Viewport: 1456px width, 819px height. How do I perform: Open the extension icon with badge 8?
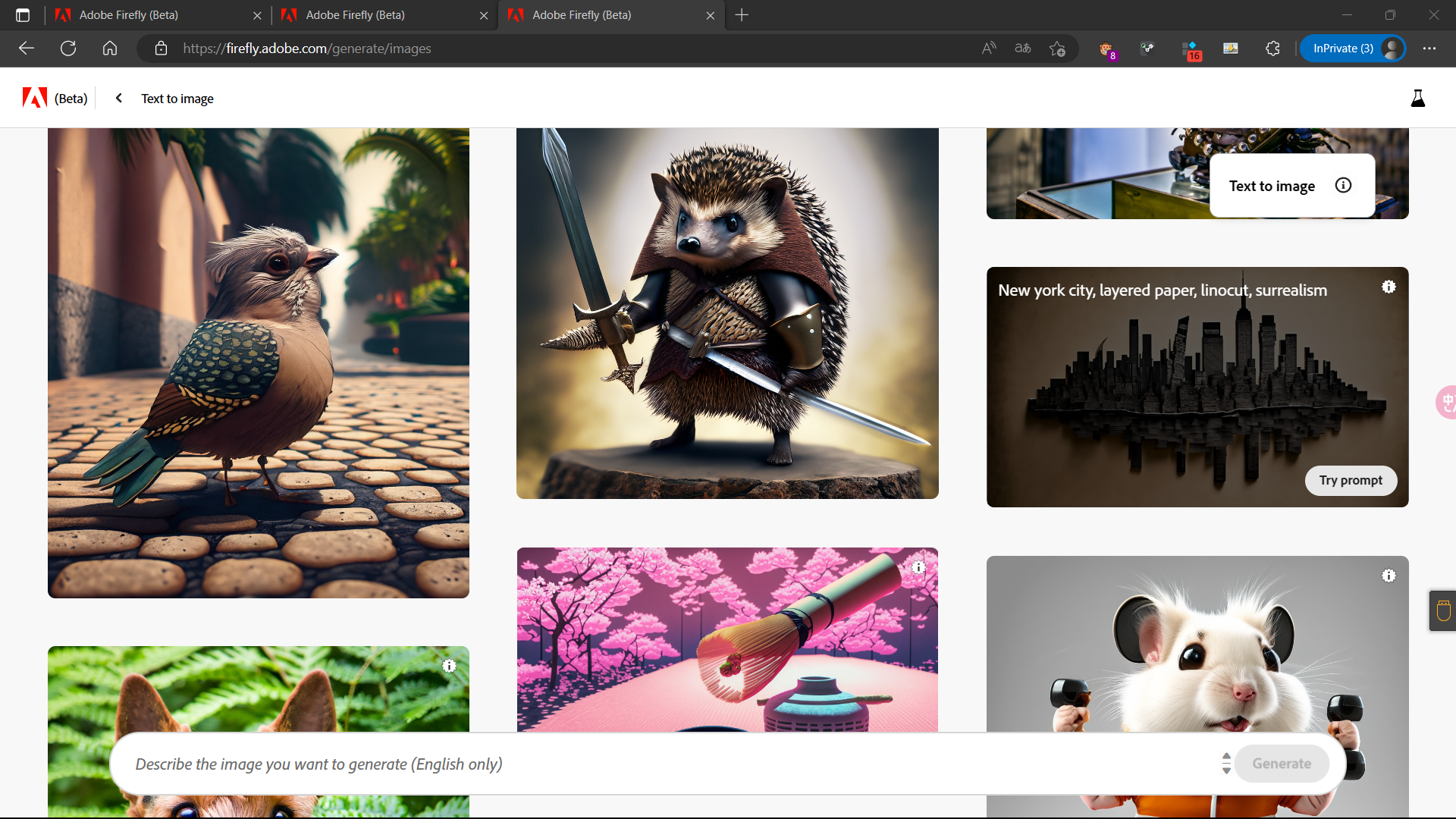pos(1107,49)
